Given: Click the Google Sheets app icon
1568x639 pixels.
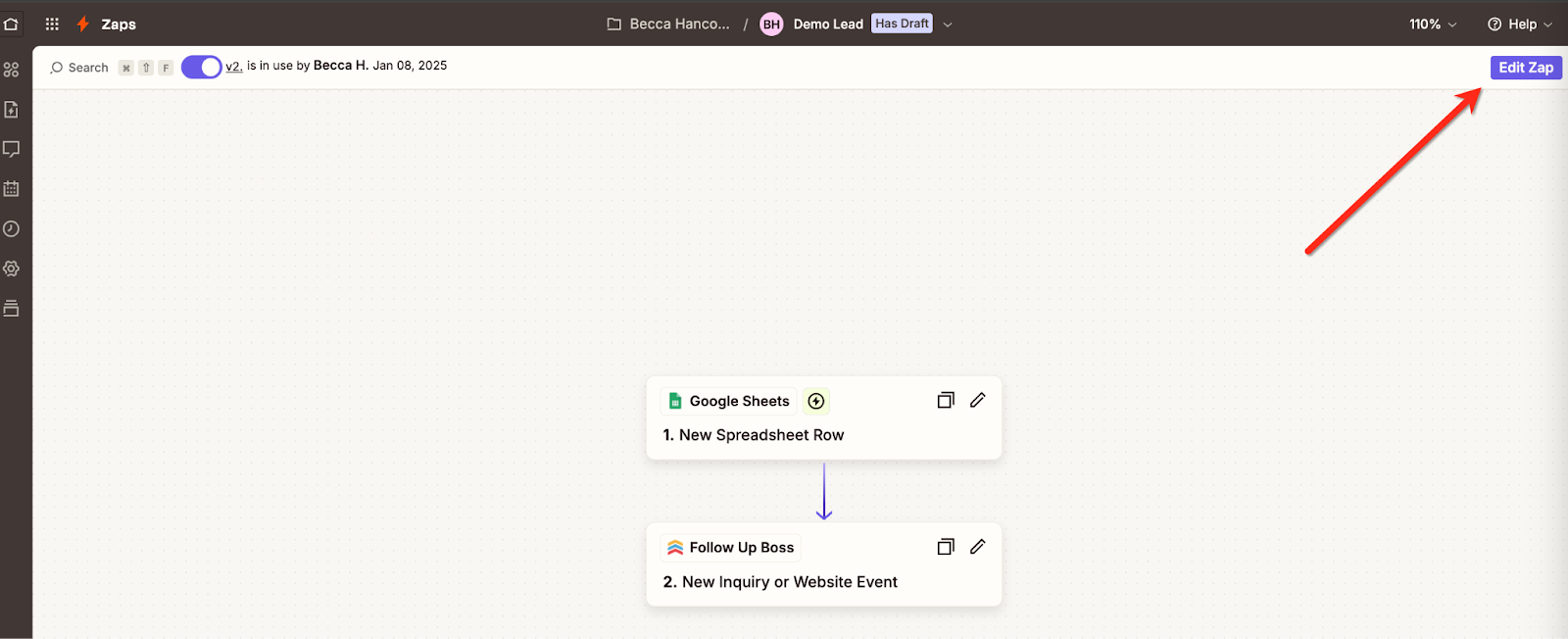Looking at the screenshot, I should [675, 401].
